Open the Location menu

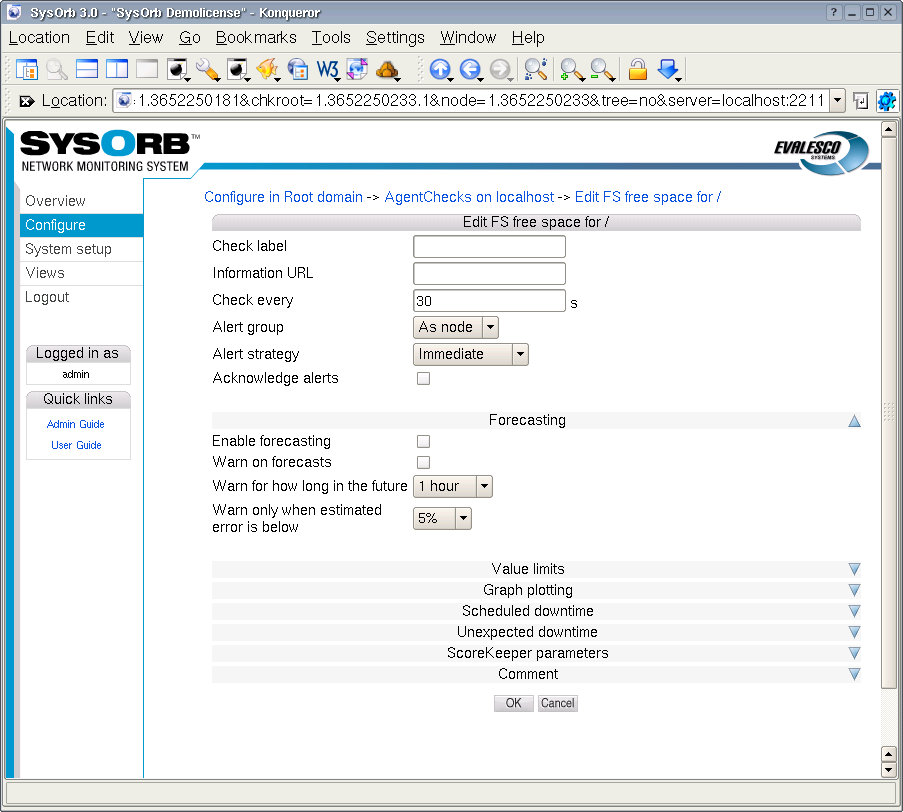click(39, 37)
